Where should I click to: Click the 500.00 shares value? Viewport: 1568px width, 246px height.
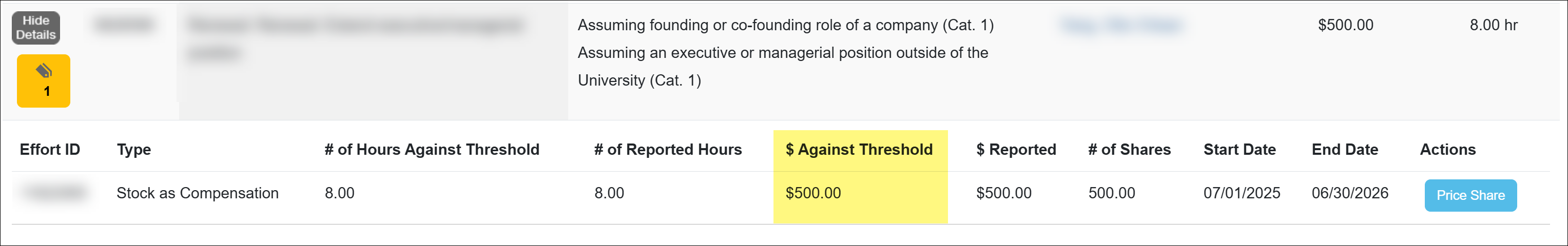pos(1112,193)
